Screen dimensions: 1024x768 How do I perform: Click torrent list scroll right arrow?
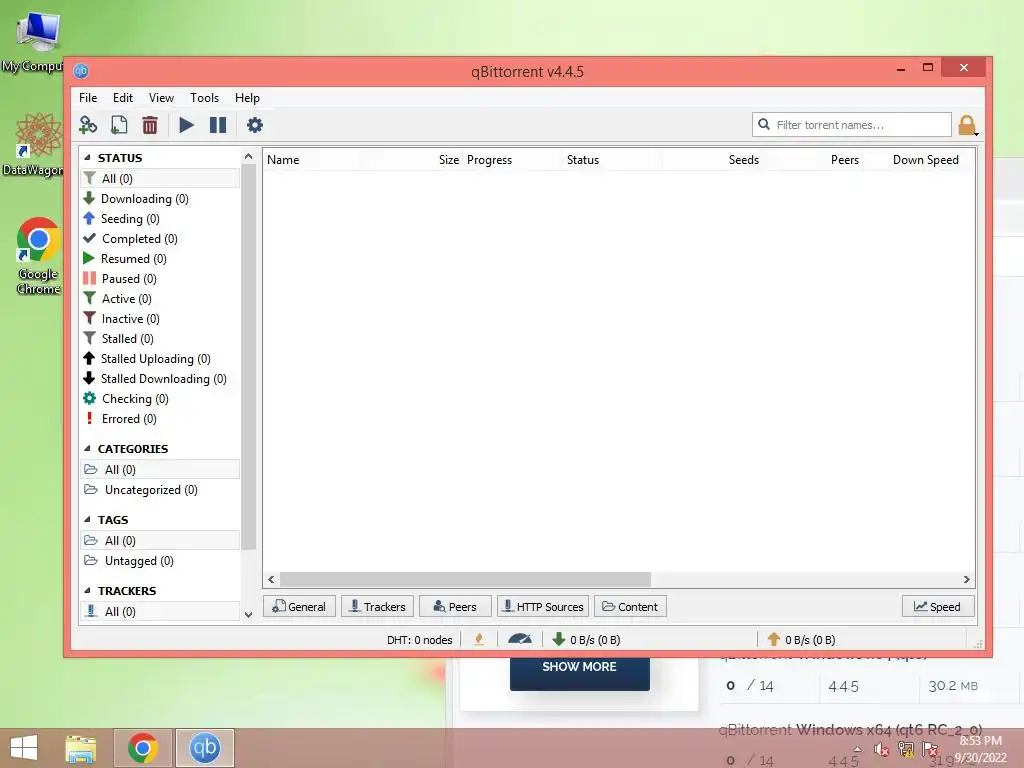(967, 579)
